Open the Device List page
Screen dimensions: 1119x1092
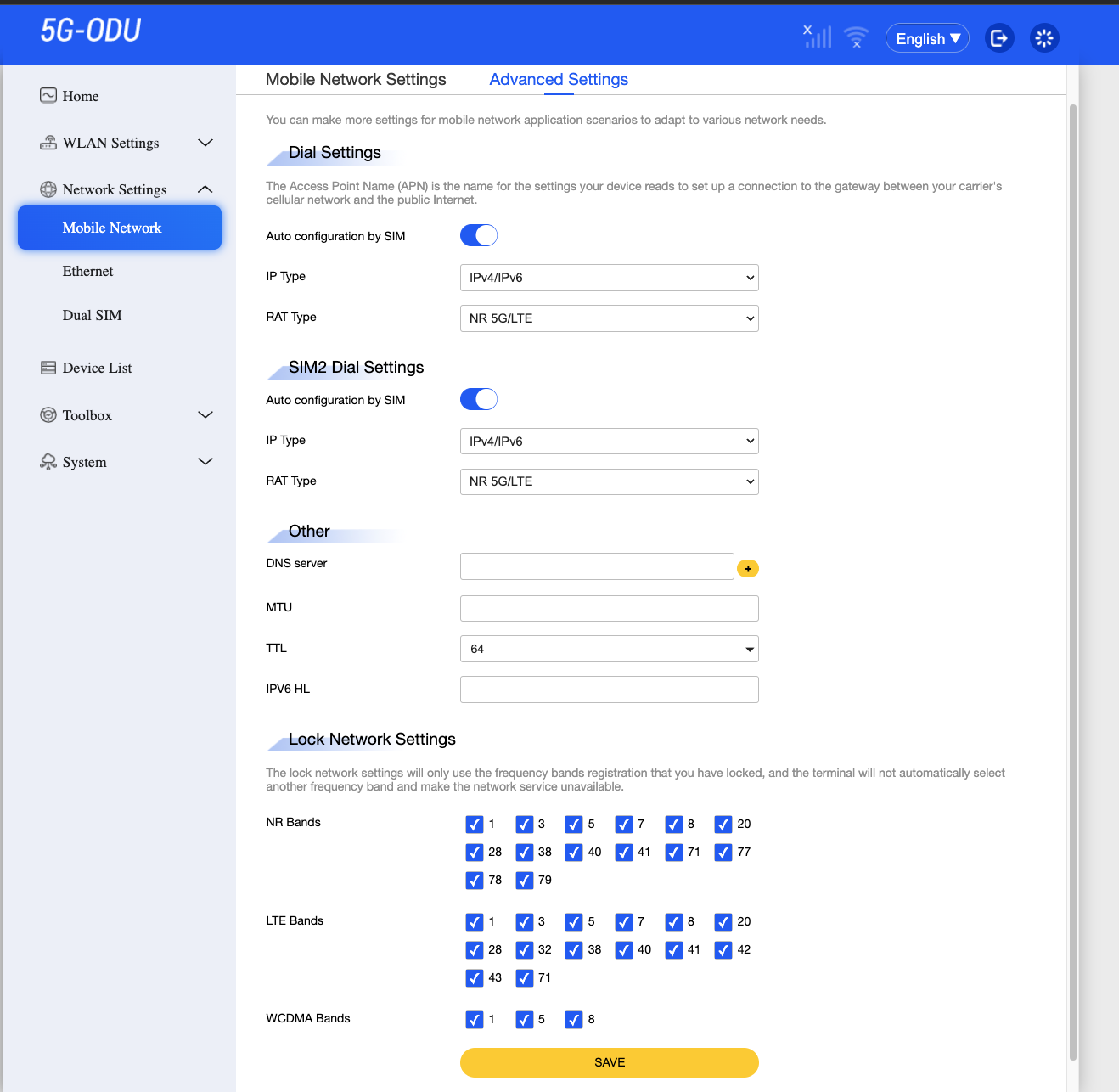(x=97, y=368)
